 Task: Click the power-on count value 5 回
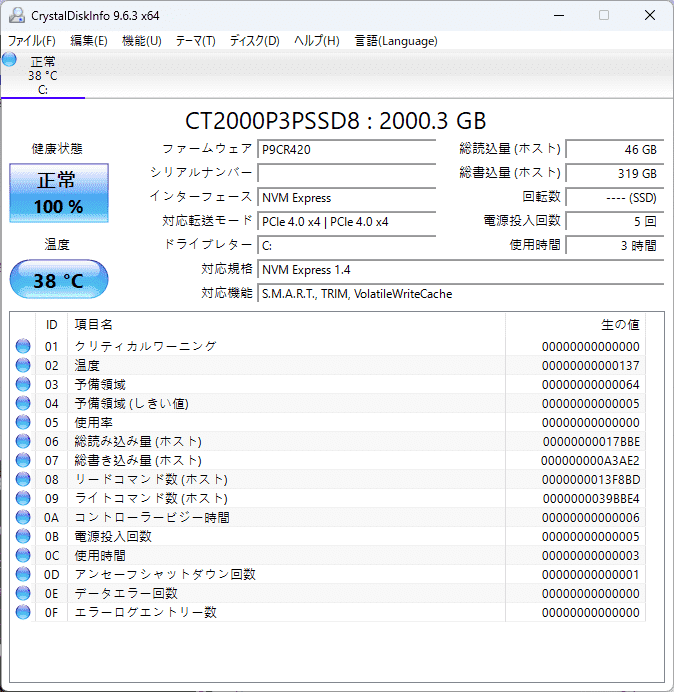614,222
